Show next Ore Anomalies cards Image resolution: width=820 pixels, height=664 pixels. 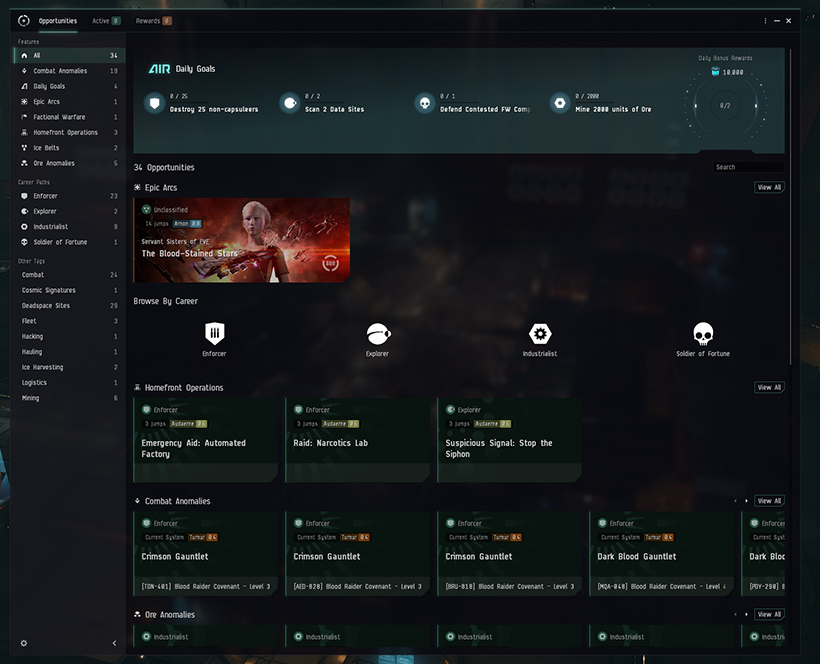click(x=746, y=615)
